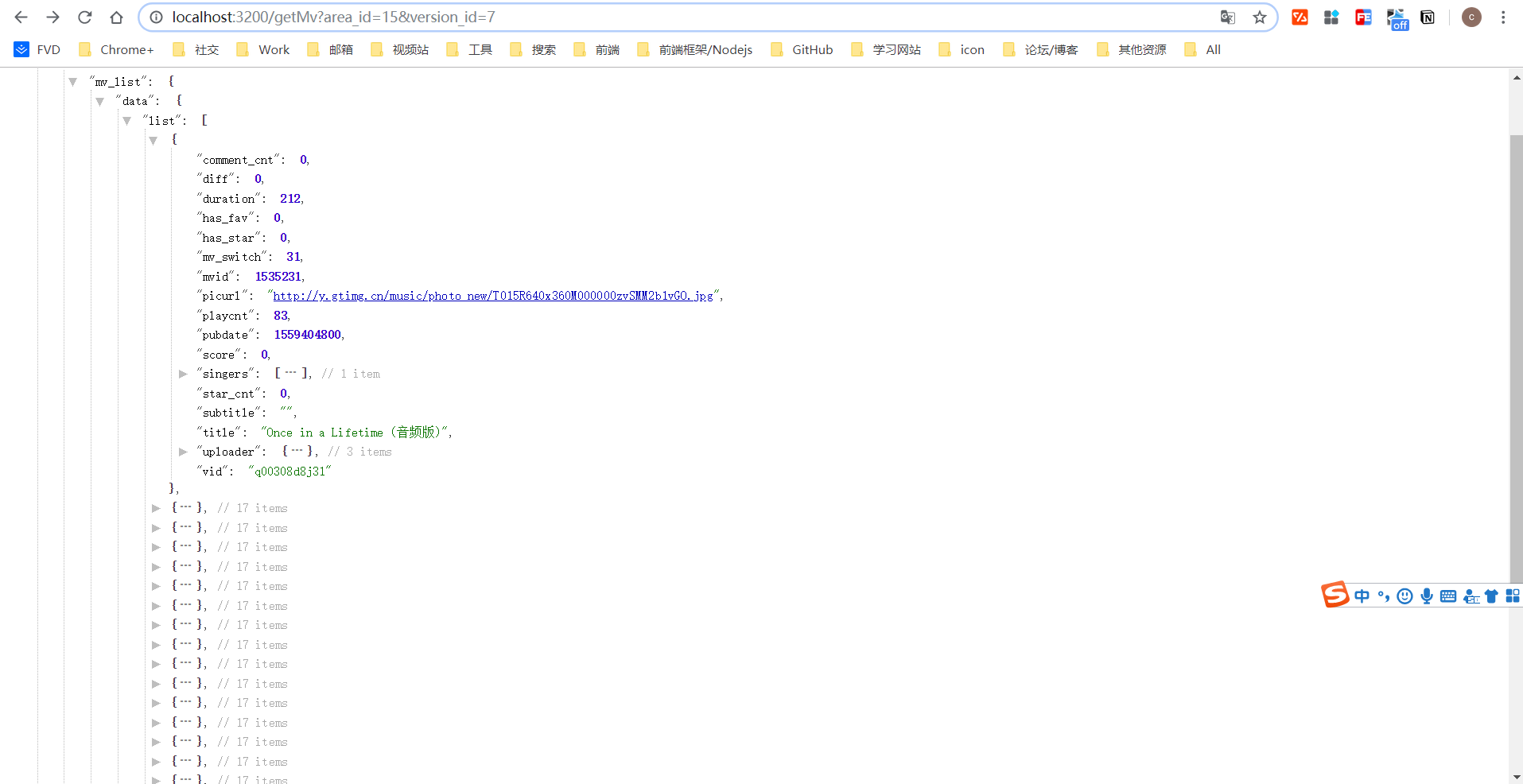Go back using the browser back arrow
Screen dimensions: 1523x784
[x=21, y=17]
